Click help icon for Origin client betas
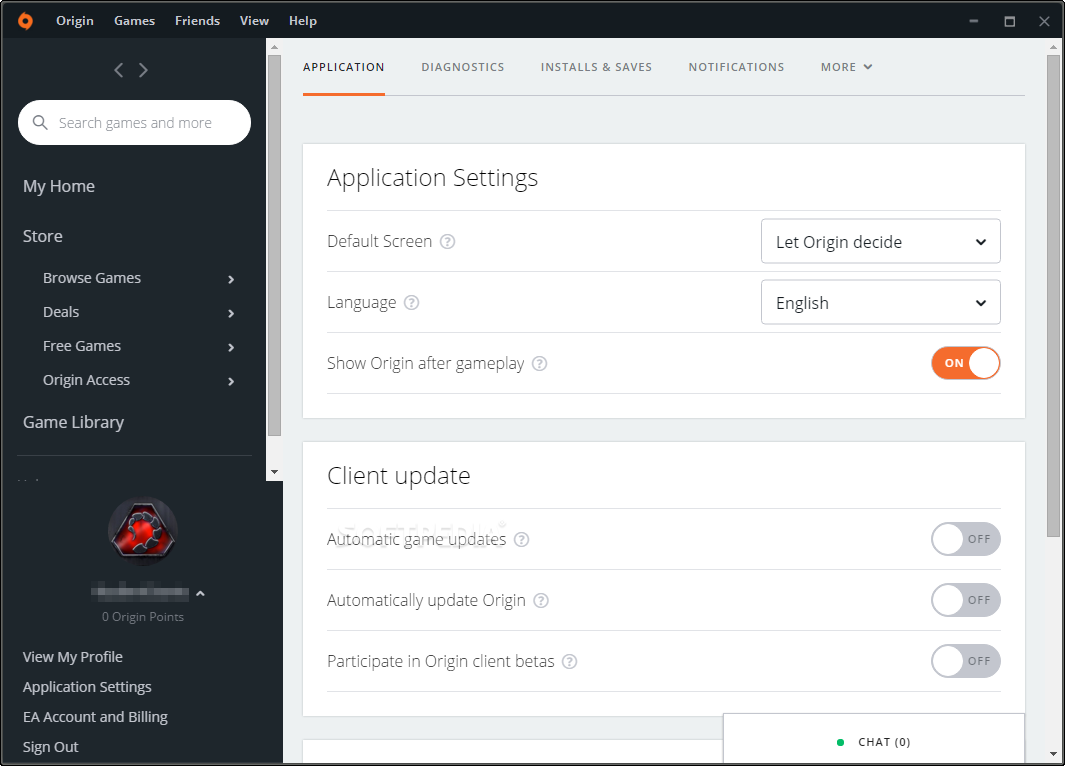The width and height of the screenshot is (1065, 766). tap(569, 661)
